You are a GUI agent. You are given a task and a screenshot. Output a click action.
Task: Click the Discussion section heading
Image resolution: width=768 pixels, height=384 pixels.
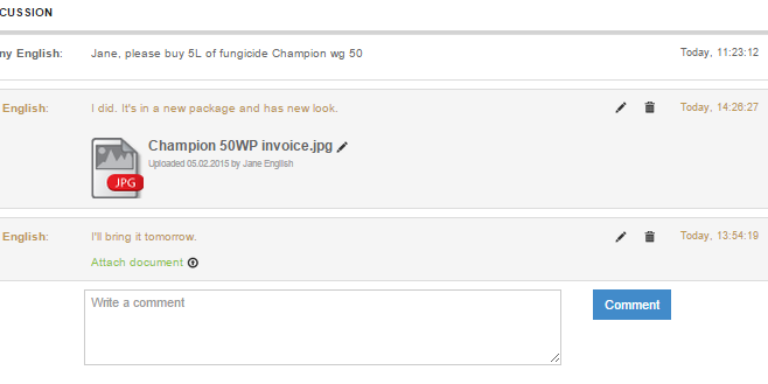26,13
